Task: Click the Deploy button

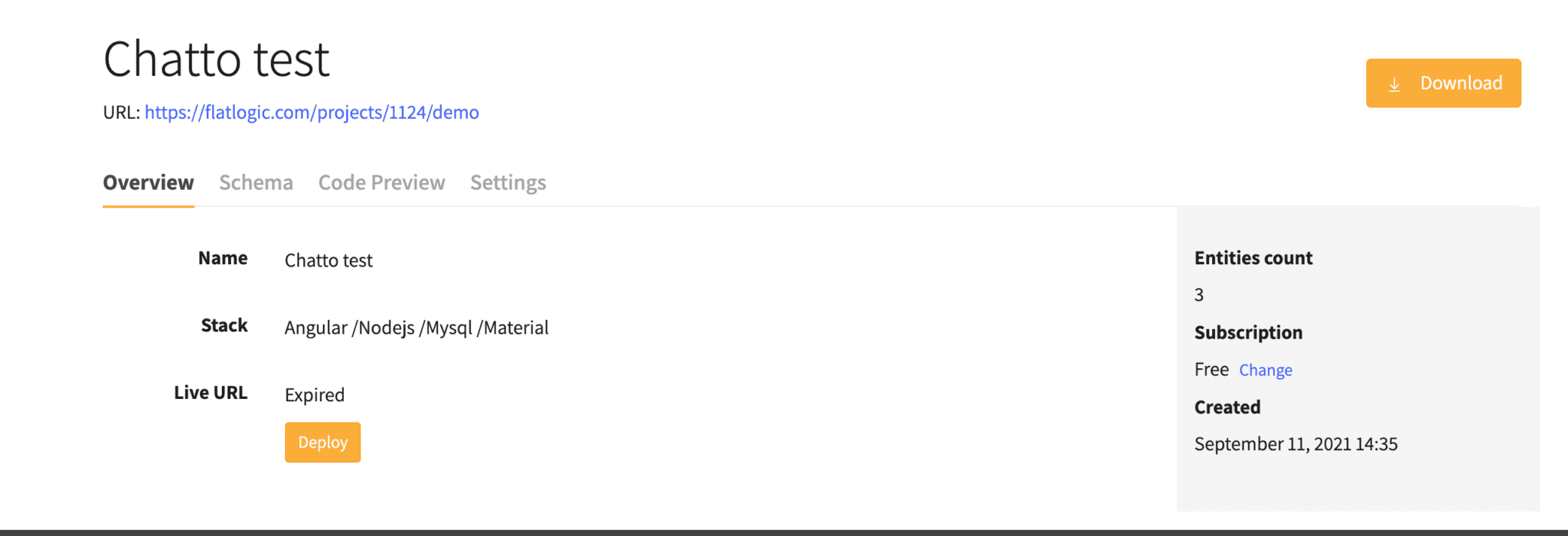Action: pyautogui.click(x=322, y=442)
